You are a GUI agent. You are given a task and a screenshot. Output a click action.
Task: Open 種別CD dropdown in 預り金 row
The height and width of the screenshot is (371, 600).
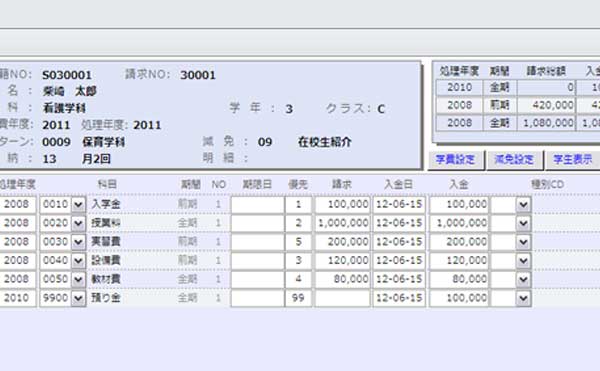[x=523, y=298]
